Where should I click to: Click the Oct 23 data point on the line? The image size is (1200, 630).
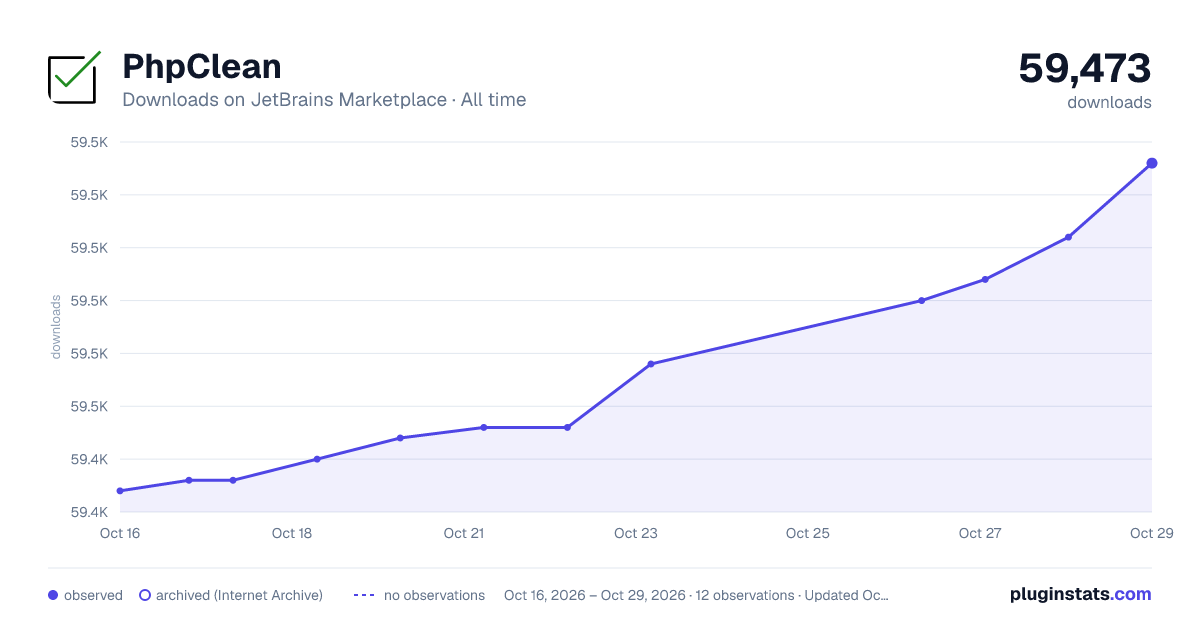coord(651,364)
